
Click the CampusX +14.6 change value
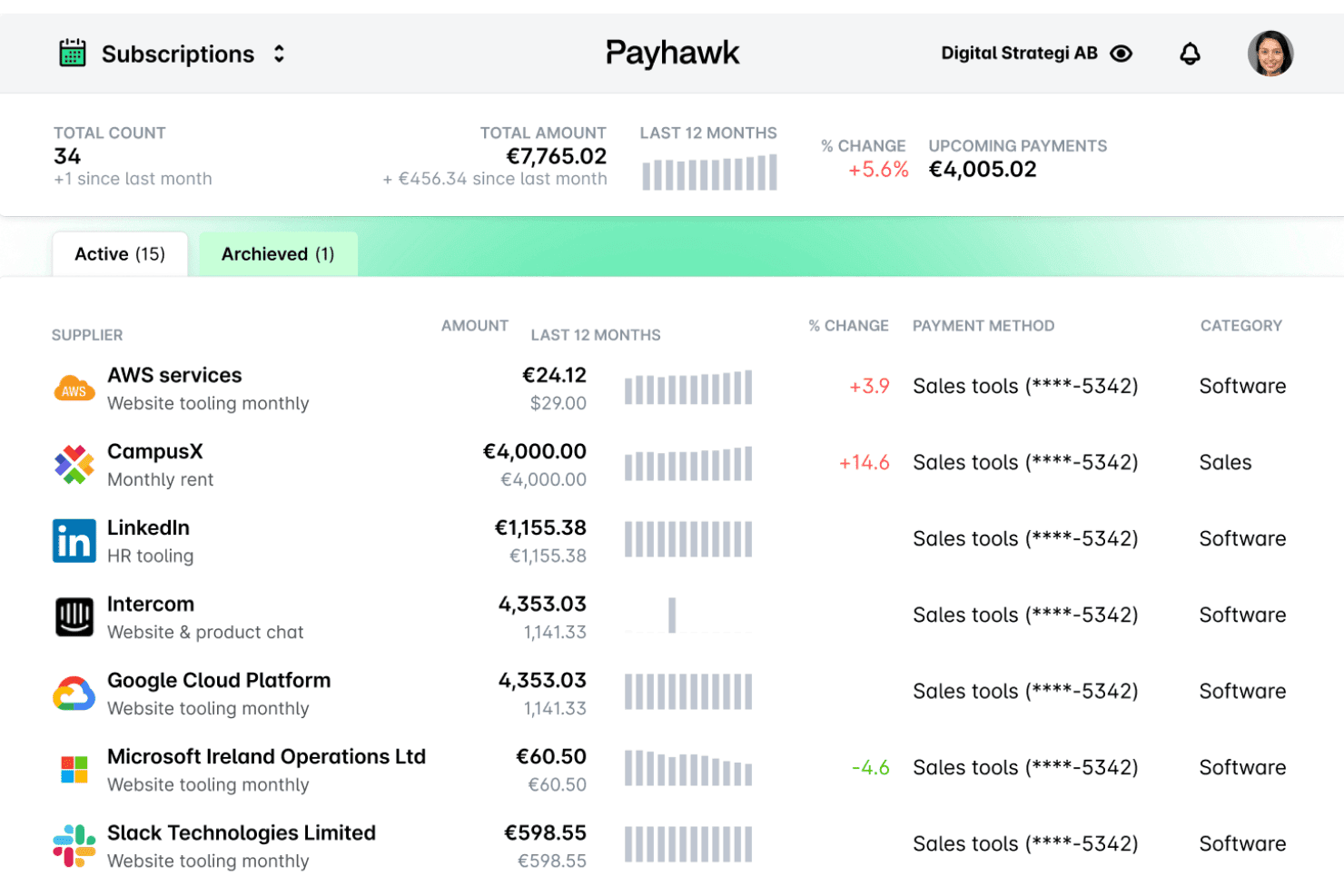tap(864, 463)
